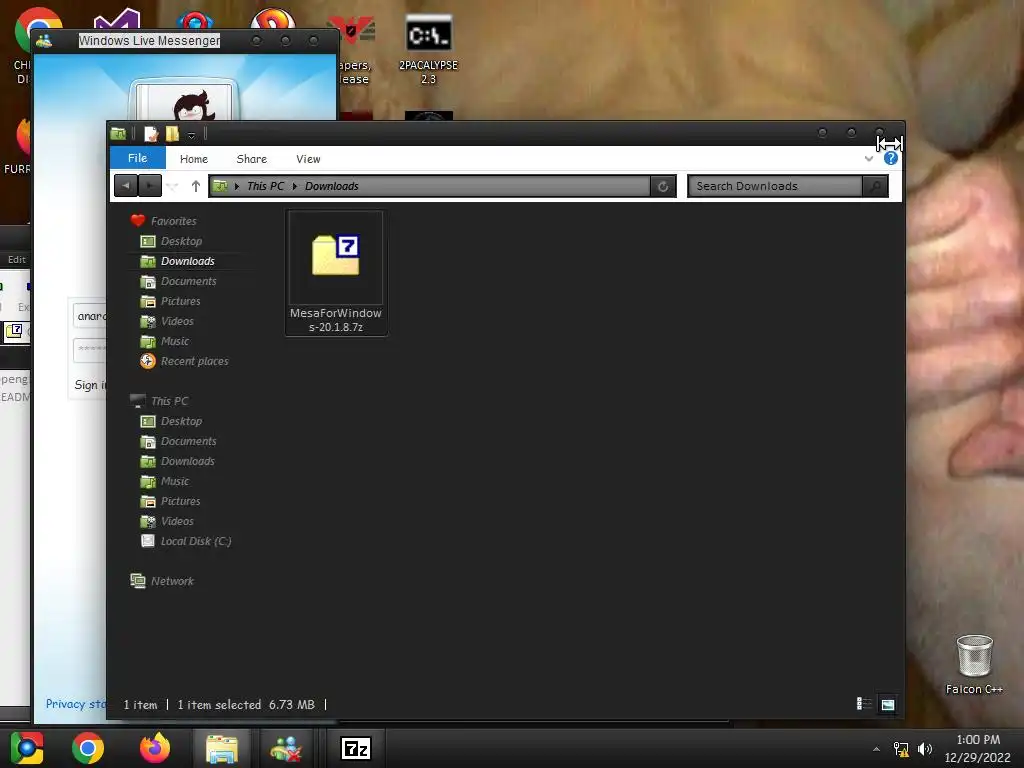Focus the Search Downloads field

[775, 186]
